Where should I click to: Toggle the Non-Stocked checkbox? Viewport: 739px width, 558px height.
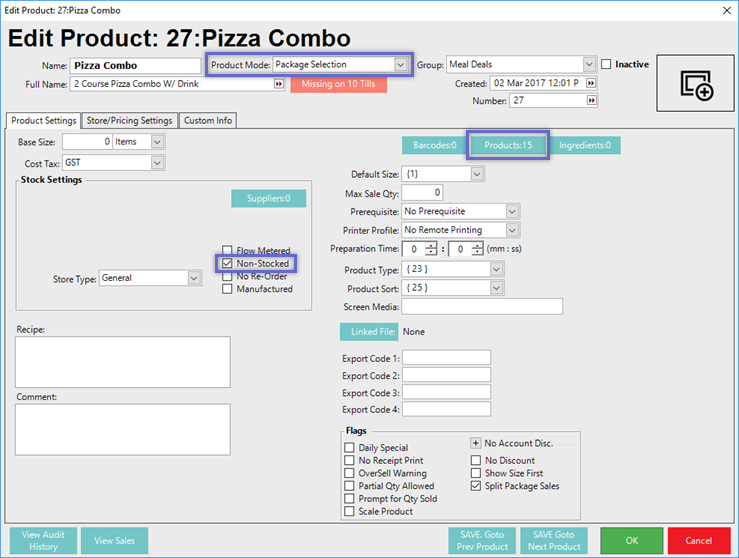(x=228, y=264)
